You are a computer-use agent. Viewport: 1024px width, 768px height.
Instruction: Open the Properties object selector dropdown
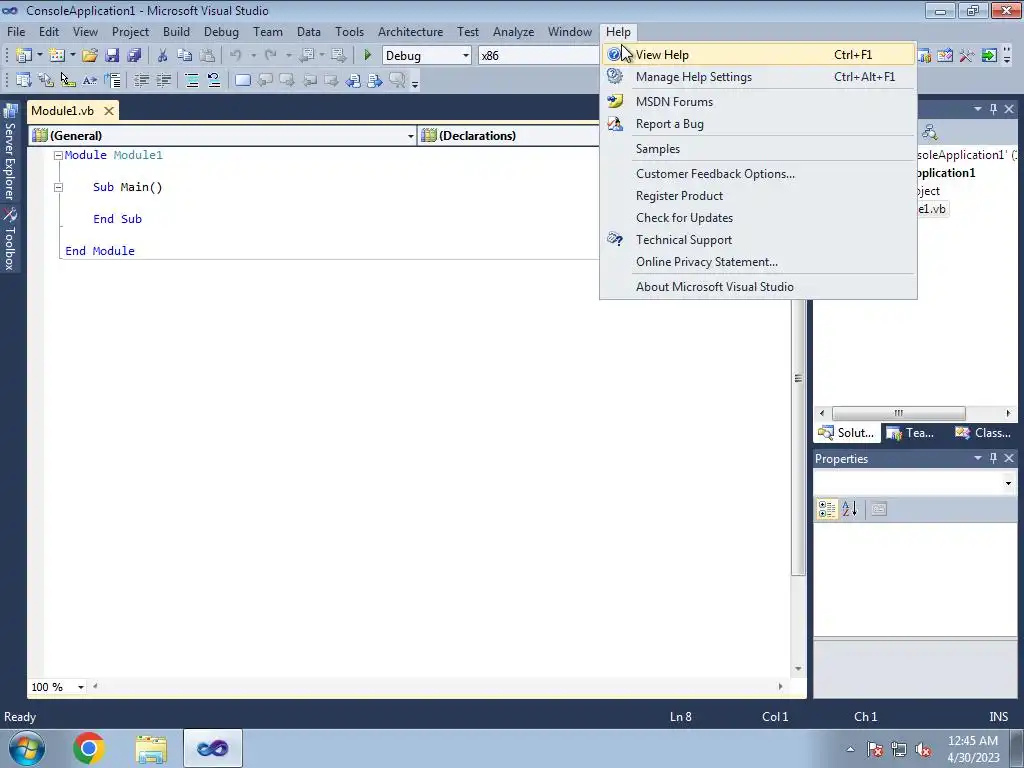tap(1008, 483)
